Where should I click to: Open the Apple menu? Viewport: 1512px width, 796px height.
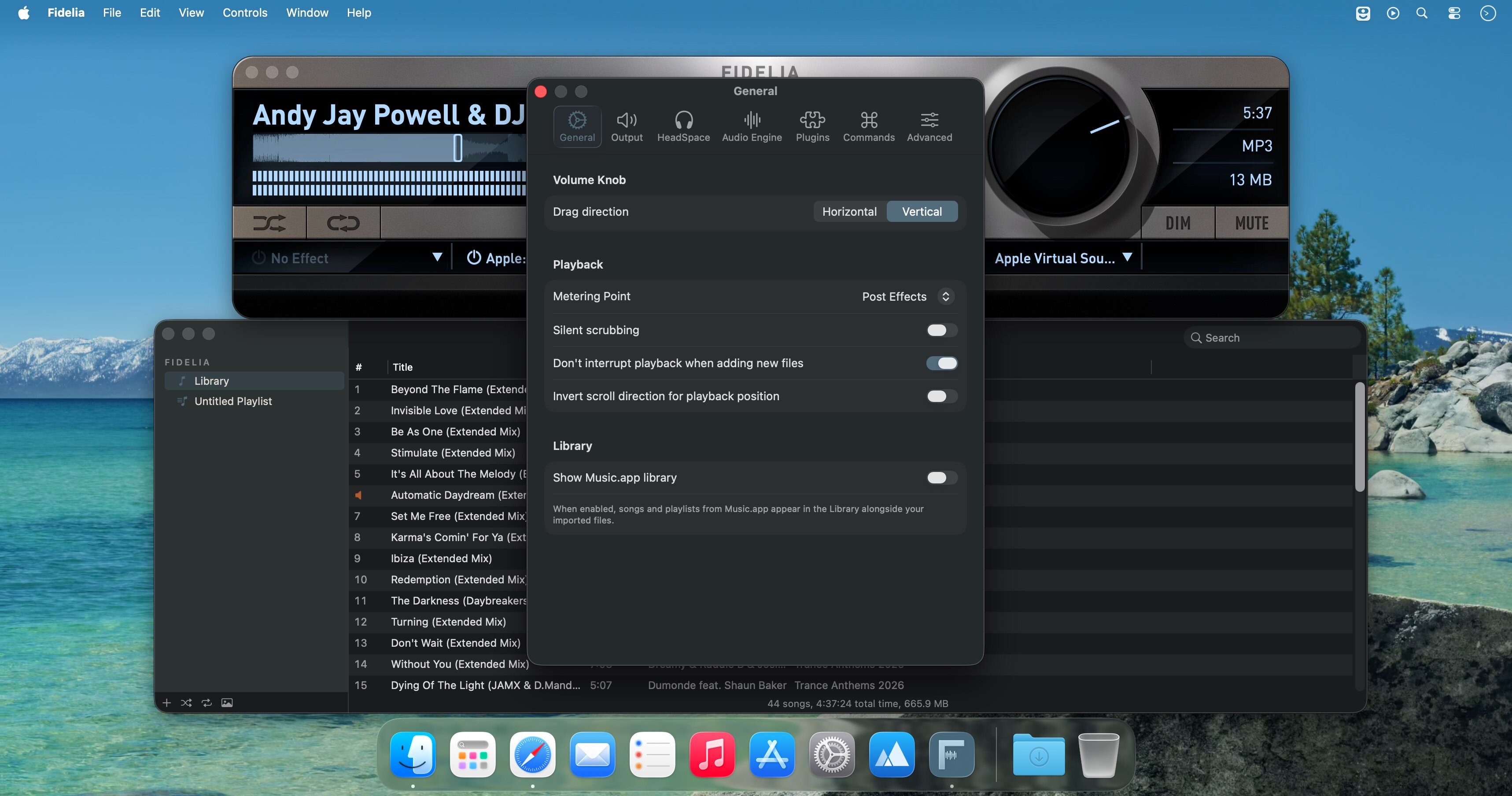pyautogui.click(x=23, y=12)
